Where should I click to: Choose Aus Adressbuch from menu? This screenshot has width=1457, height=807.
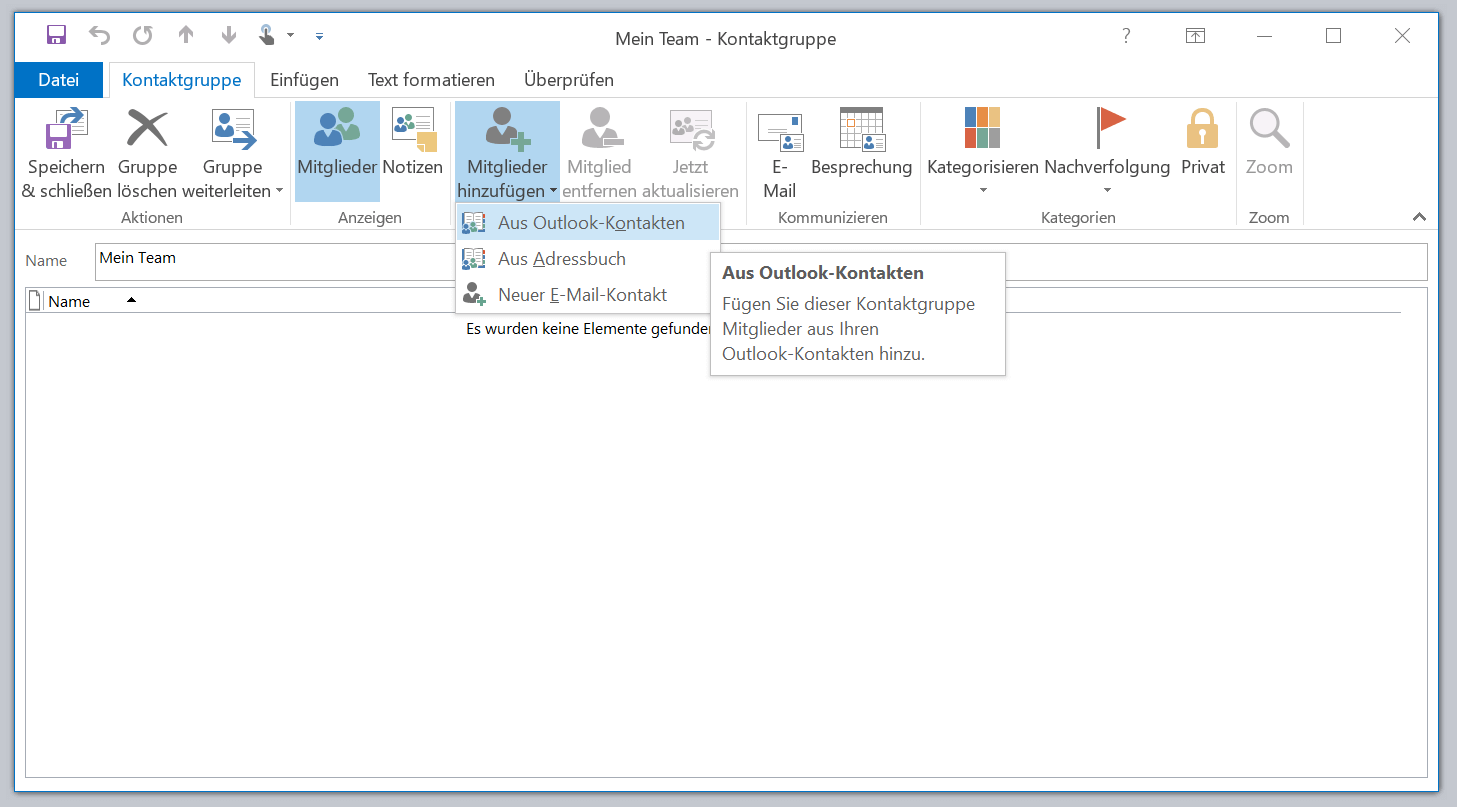588,259
